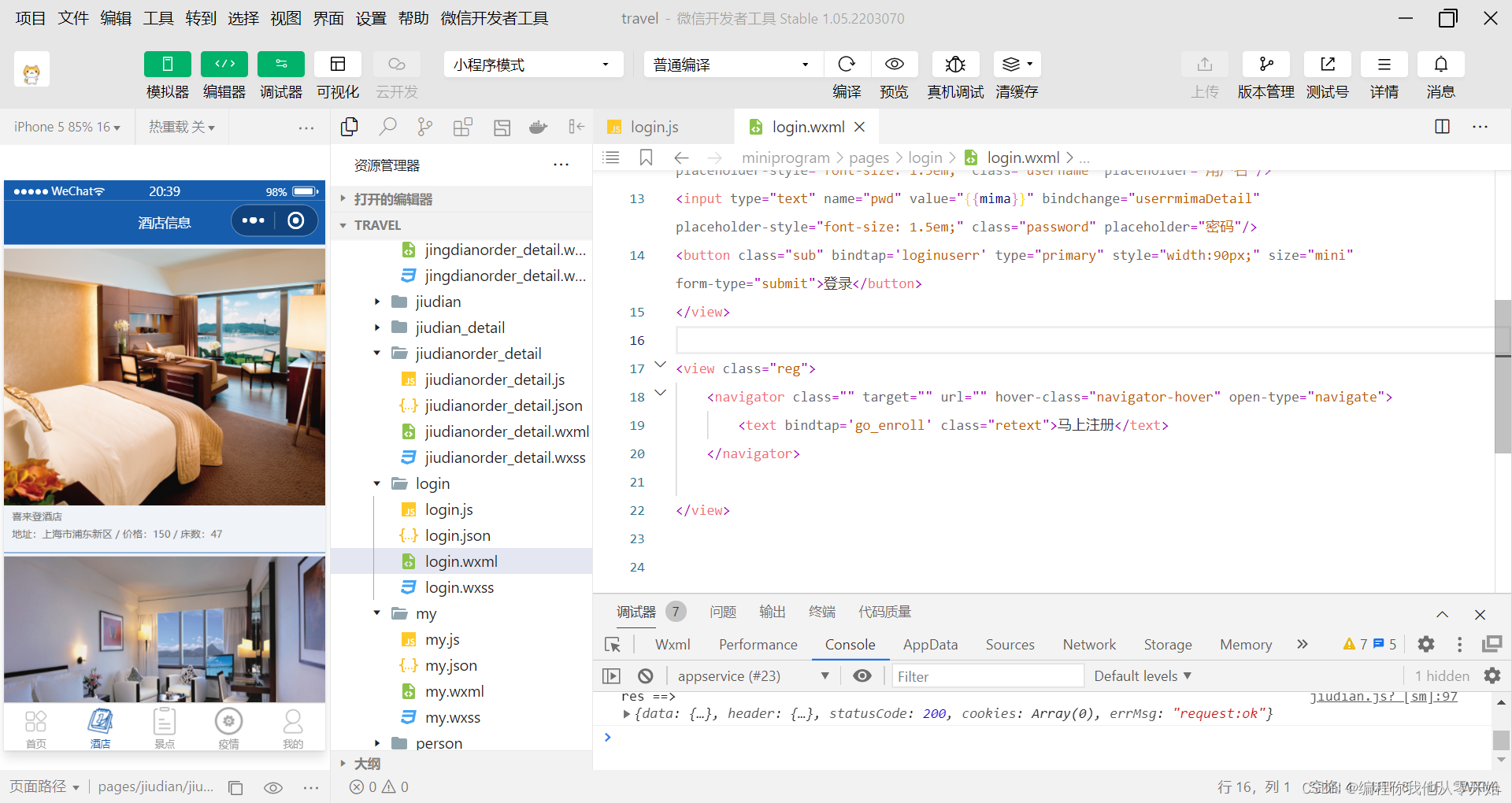Switch to the 问题 panel tab
The height and width of the screenshot is (803, 1512).
(722, 612)
